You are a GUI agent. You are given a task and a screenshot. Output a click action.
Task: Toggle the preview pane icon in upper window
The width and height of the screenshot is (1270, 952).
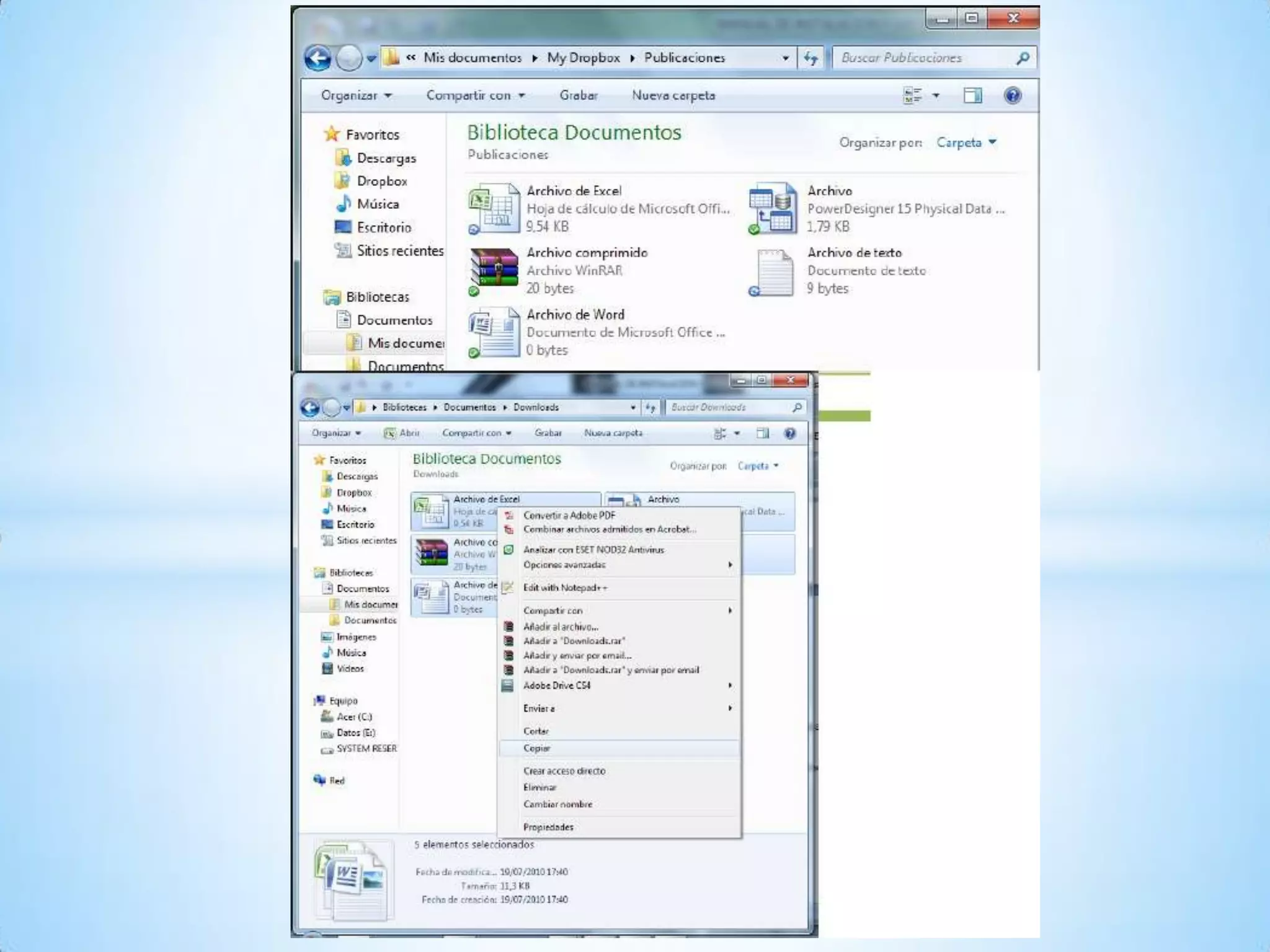[972, 95]
